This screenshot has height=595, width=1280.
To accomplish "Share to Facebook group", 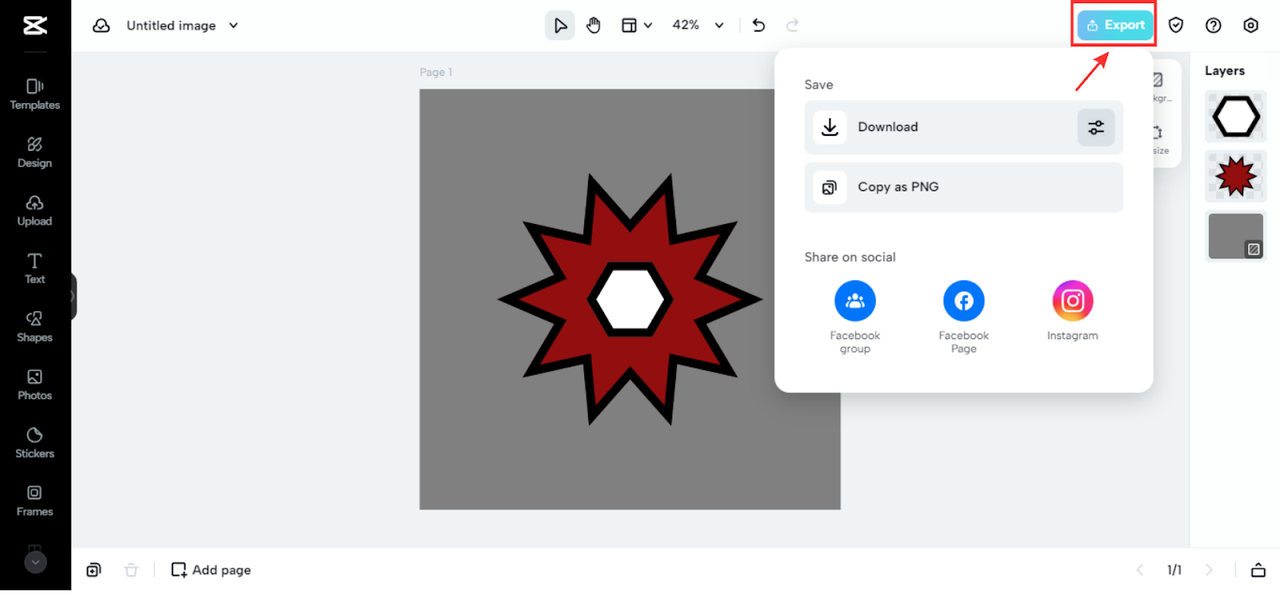I will coord(855,317).
